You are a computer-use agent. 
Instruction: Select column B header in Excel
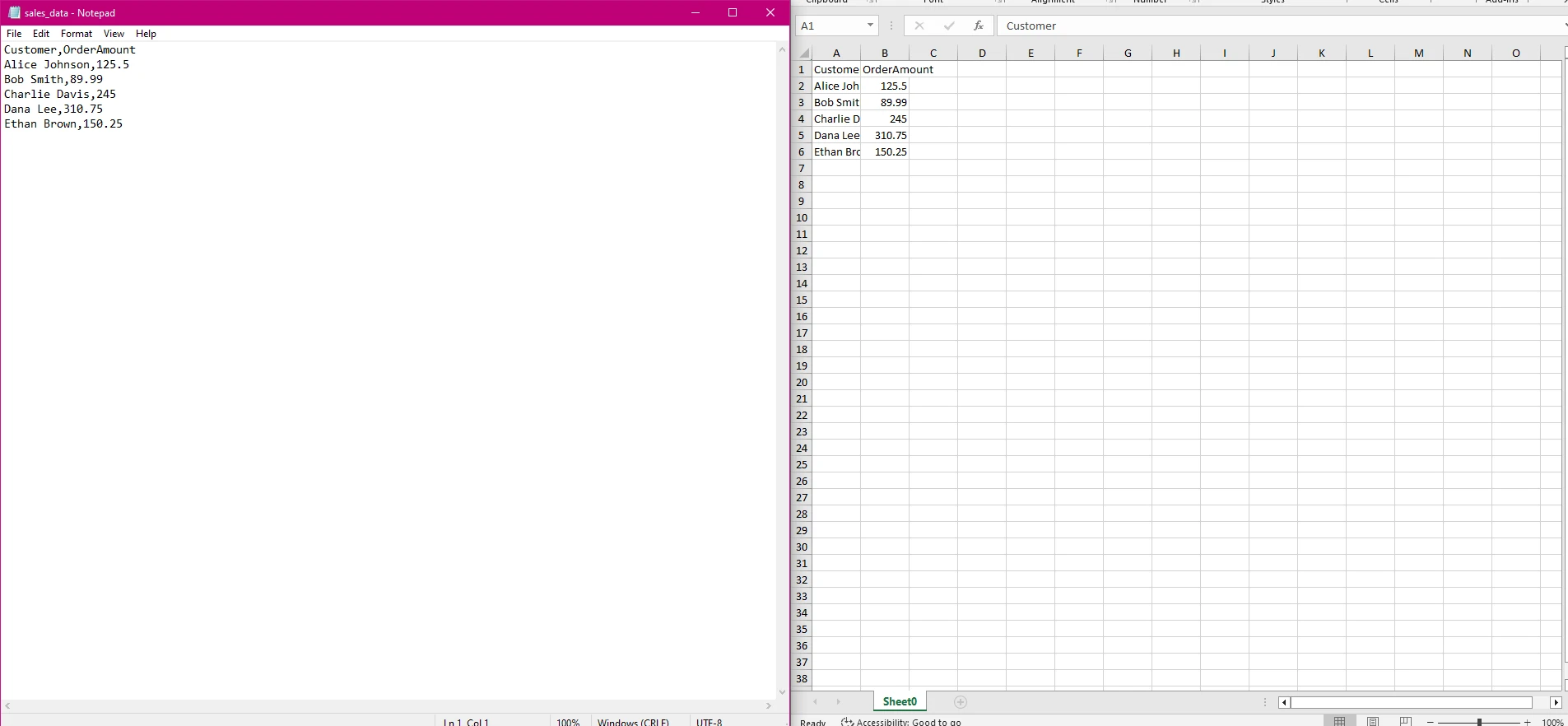pos(885,53)
